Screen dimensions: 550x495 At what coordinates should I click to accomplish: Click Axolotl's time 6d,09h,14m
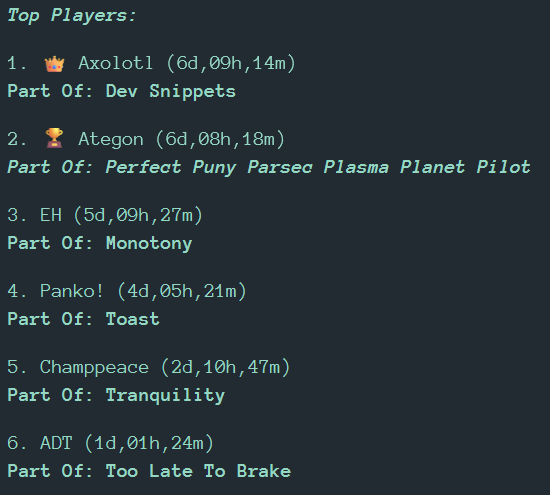(231, 64)
